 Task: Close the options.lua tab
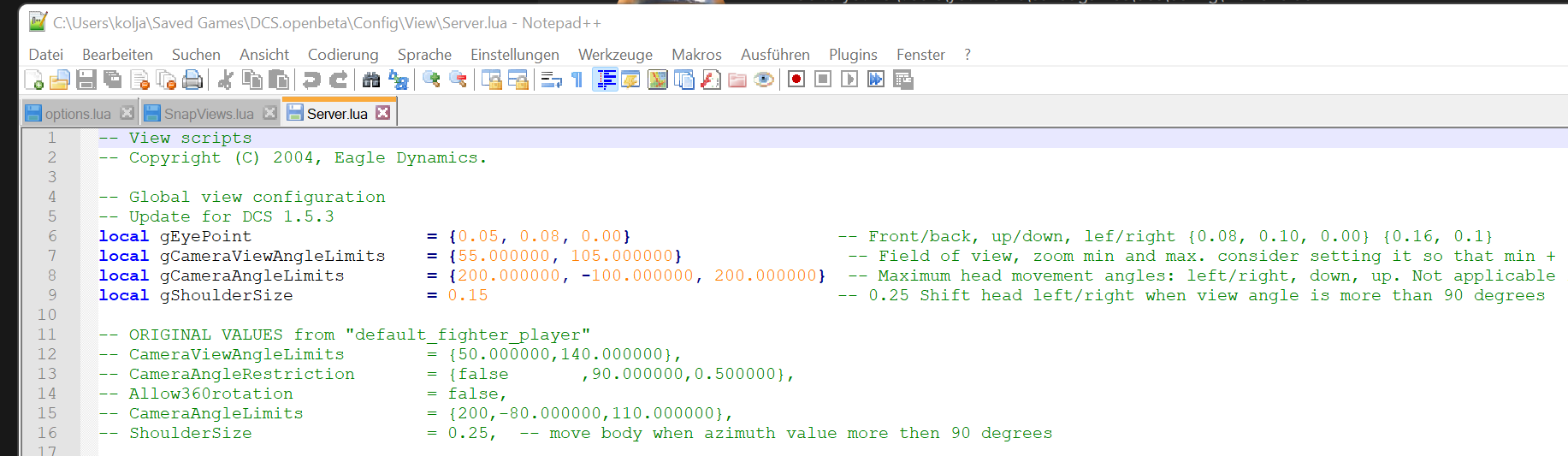(x=127, y=113)
